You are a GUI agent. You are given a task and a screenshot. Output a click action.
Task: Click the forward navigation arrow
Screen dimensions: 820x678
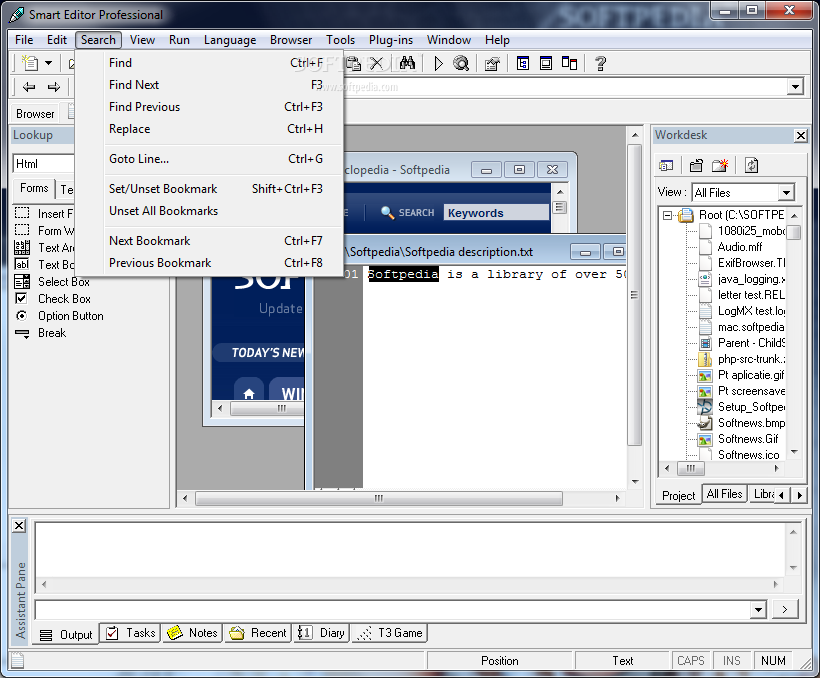pyautogui.click(x=54, y=87)
